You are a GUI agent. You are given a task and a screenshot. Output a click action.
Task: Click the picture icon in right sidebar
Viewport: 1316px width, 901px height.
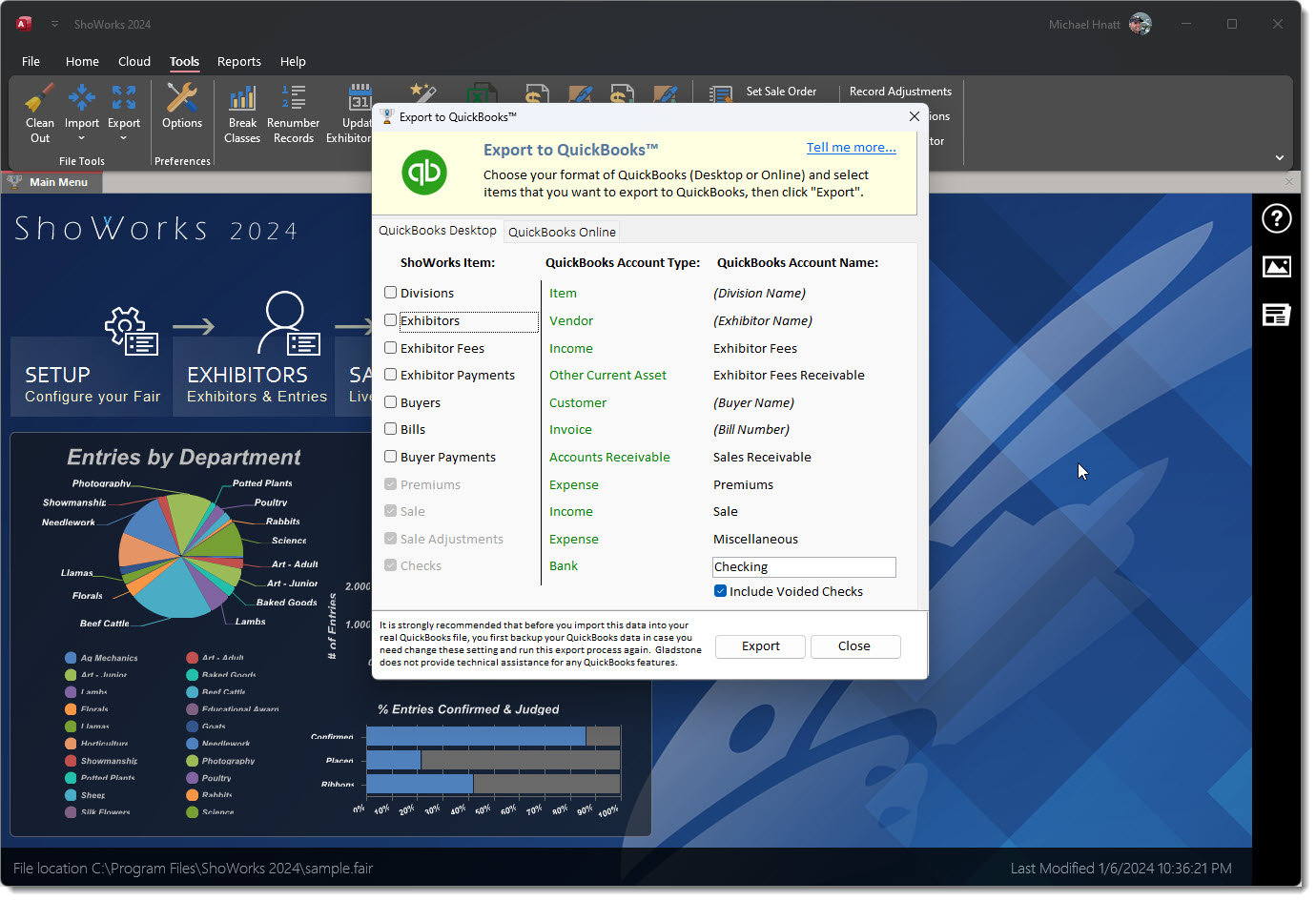pos(1276,267)
